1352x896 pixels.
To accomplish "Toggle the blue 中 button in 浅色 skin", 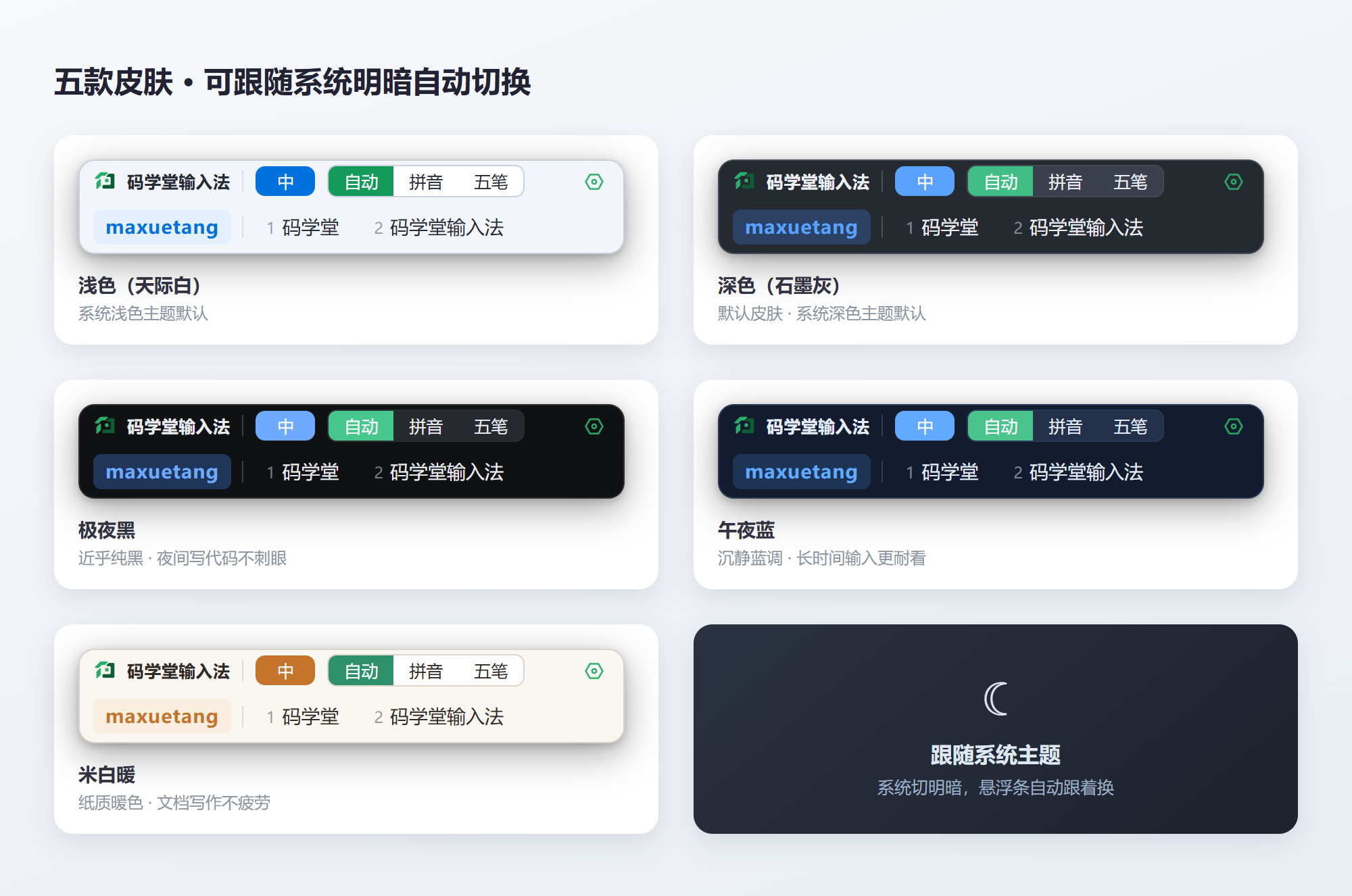I will (285, 182).
